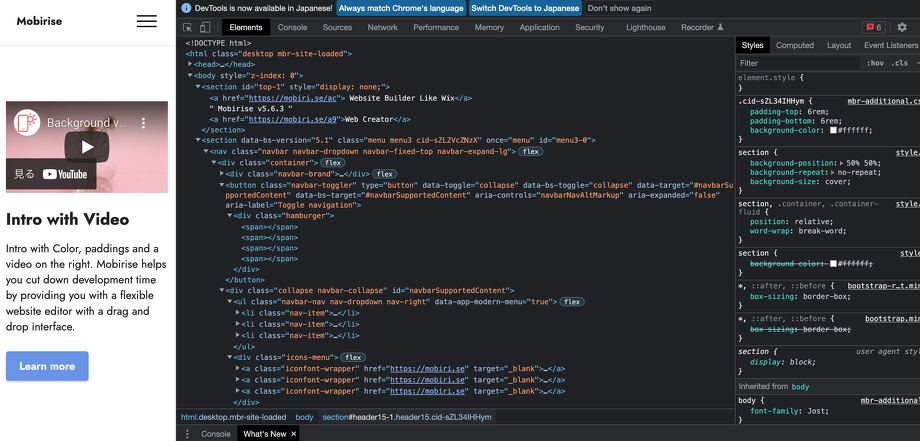The height and width of the screenshot is (441, 920).
Task: Click the YouTube logo on video
Action: (65, 174)
